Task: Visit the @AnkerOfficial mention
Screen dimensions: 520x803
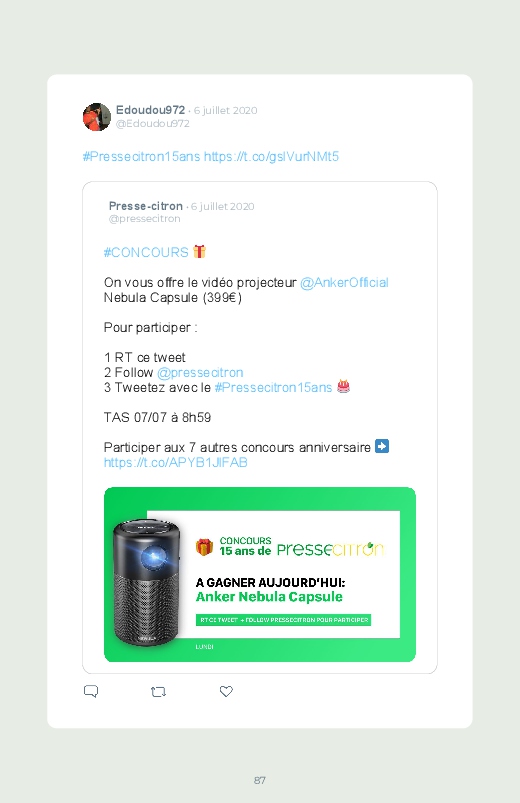Action: (344, 282)
